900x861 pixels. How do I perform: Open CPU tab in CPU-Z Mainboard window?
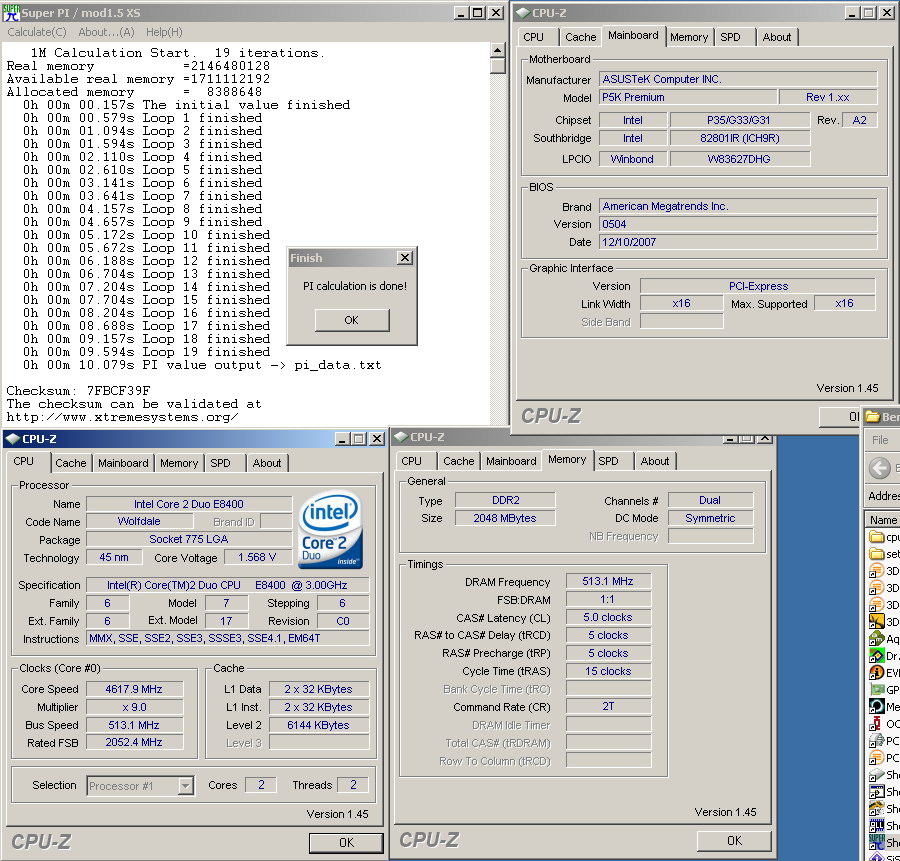point(533,37)
